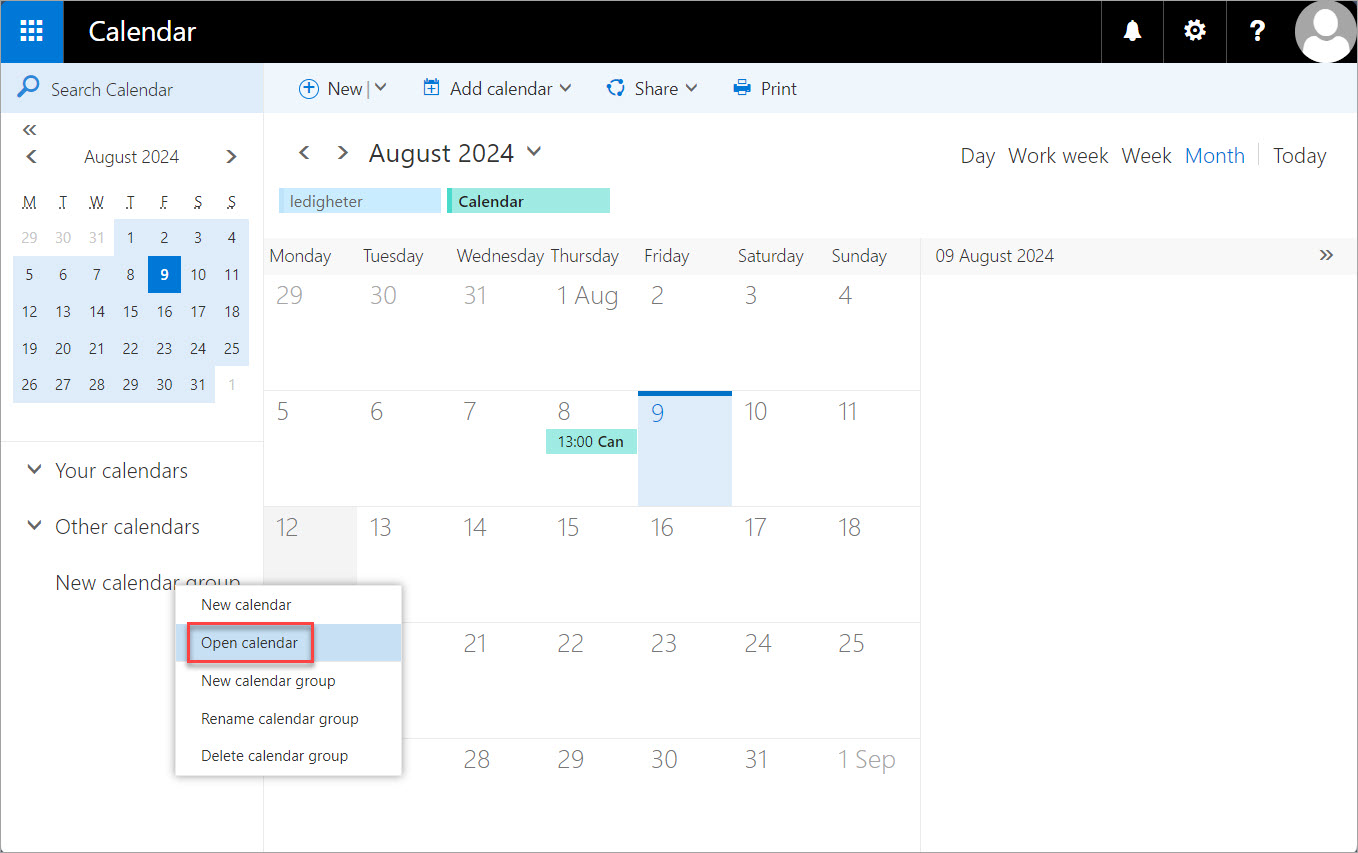Select the ledigheter calendar tab
This screenshot has height=853, width=1358.
pyautogui.click(x=360, y=201)
